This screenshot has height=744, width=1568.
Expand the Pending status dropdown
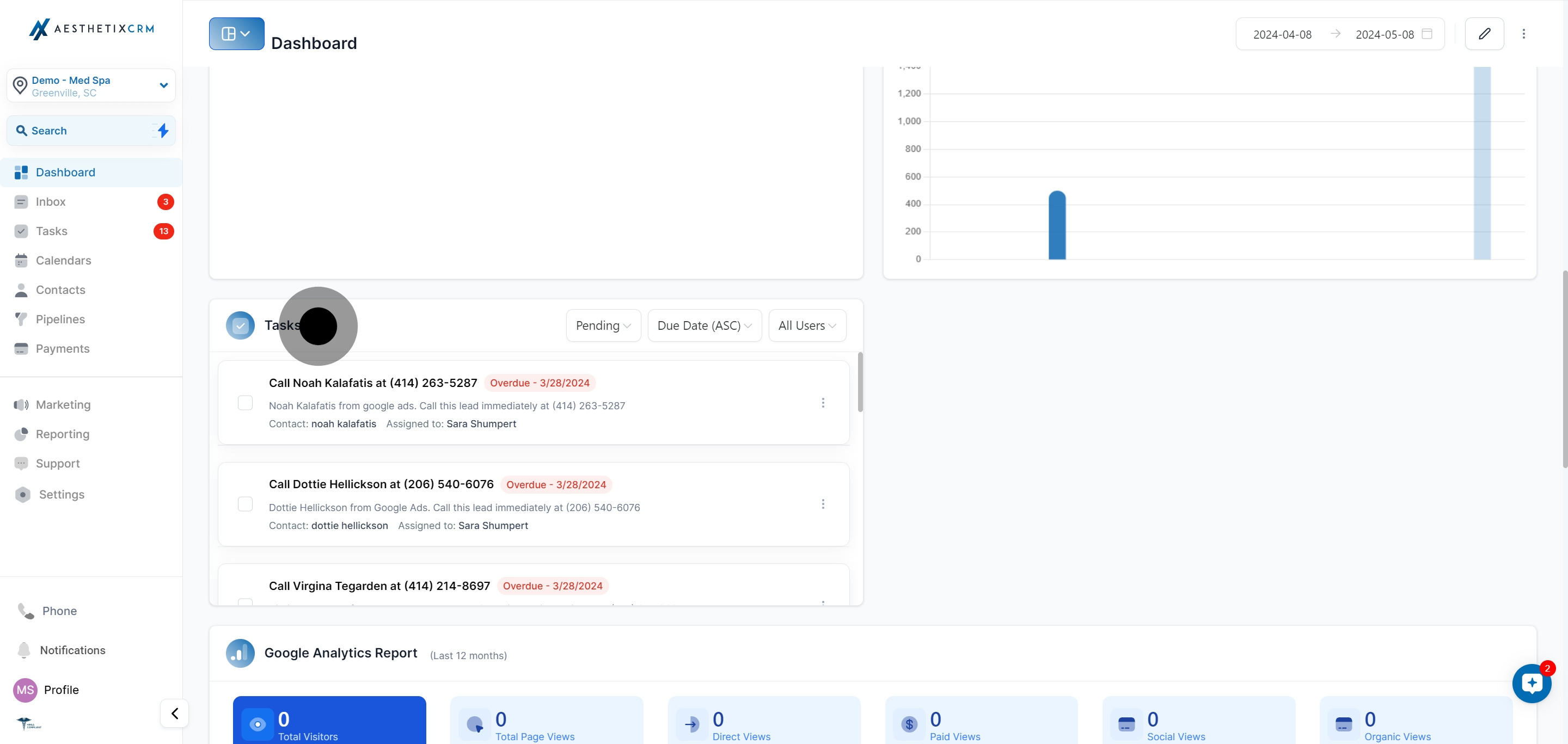point(603,325)
